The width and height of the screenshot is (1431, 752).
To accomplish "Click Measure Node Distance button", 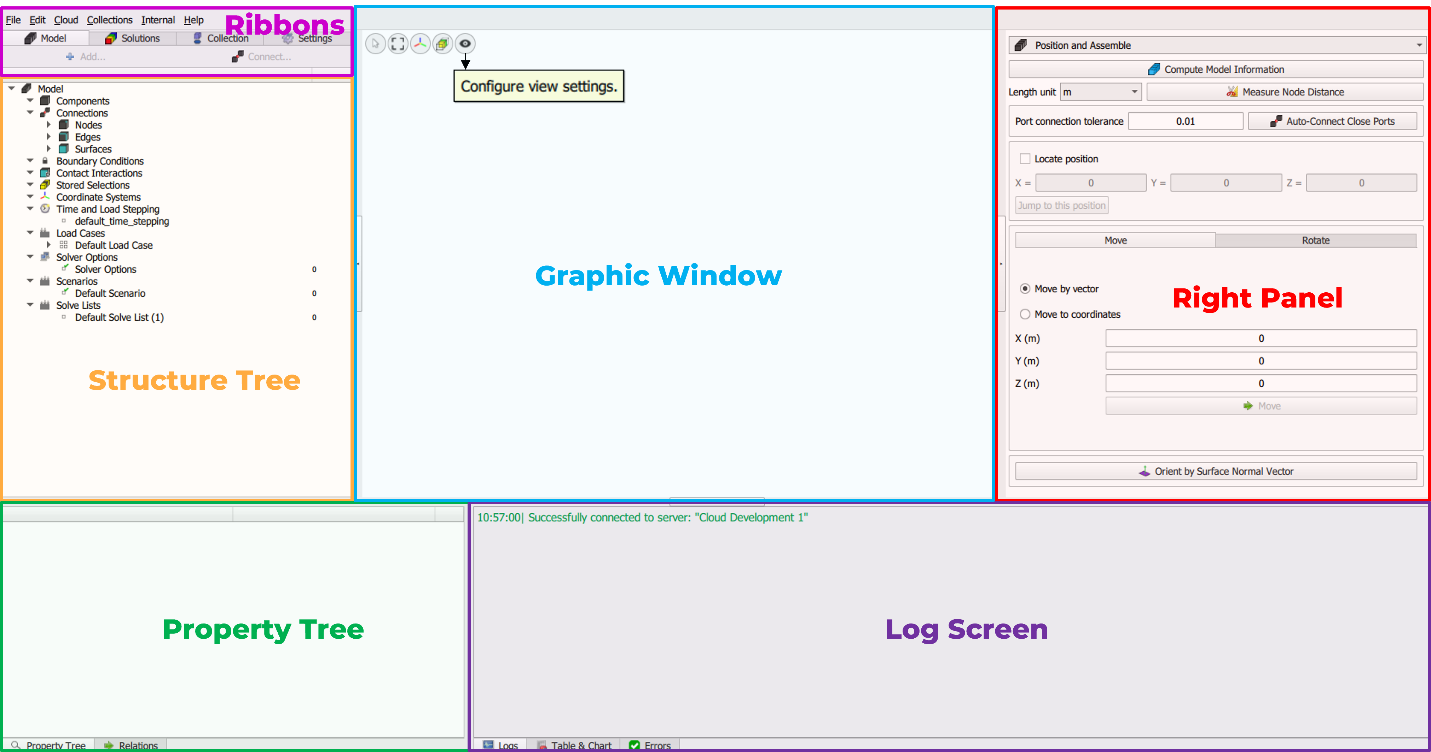I will [x=1285, y=92].
